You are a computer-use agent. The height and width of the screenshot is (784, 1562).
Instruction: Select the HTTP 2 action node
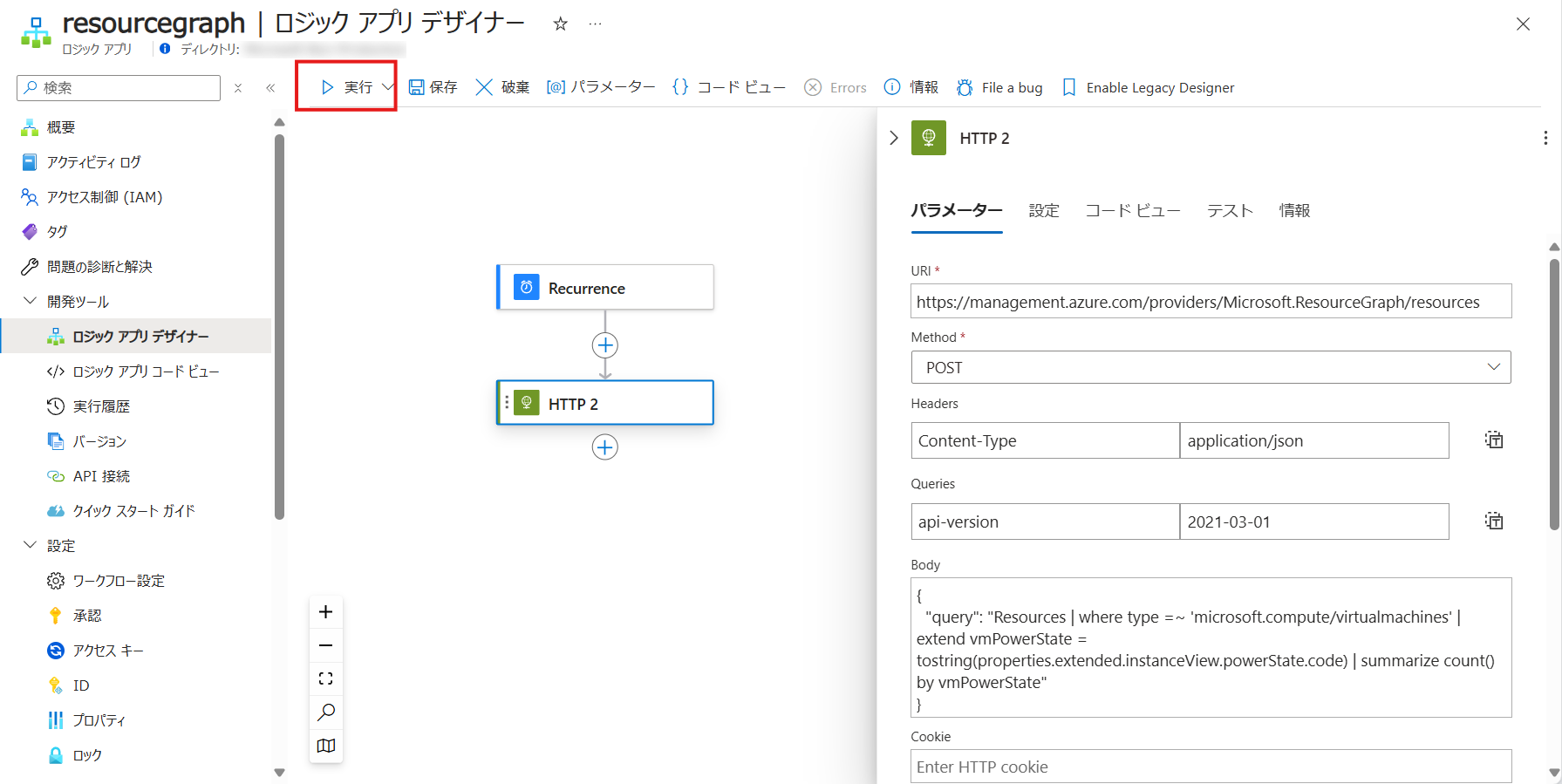click(x=605, y=403)
